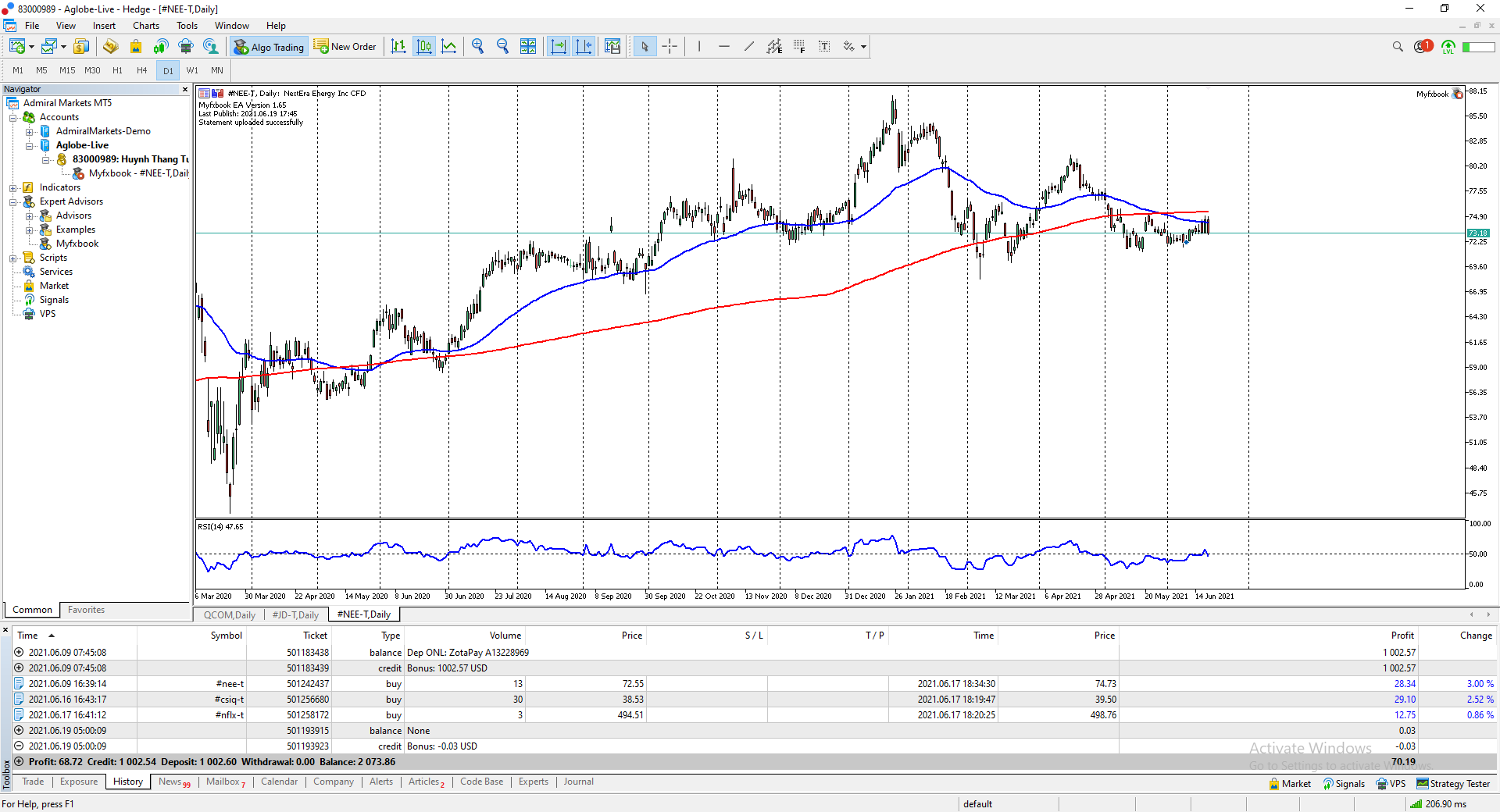Click the Zoom Out magnifier icon

[x=502, y=47]
